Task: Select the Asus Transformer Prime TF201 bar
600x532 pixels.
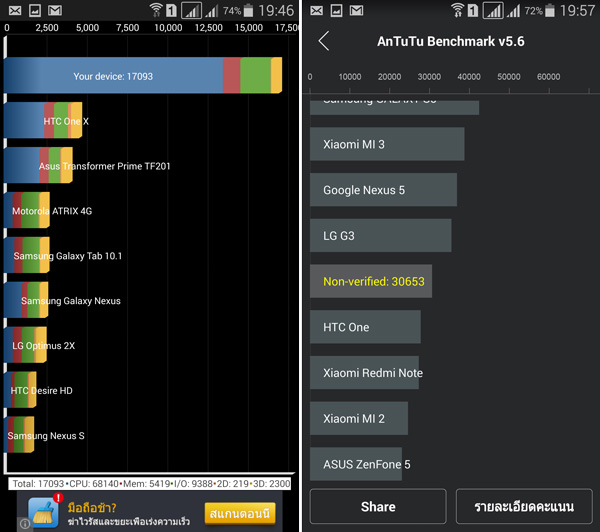Action: pos(38,165)
